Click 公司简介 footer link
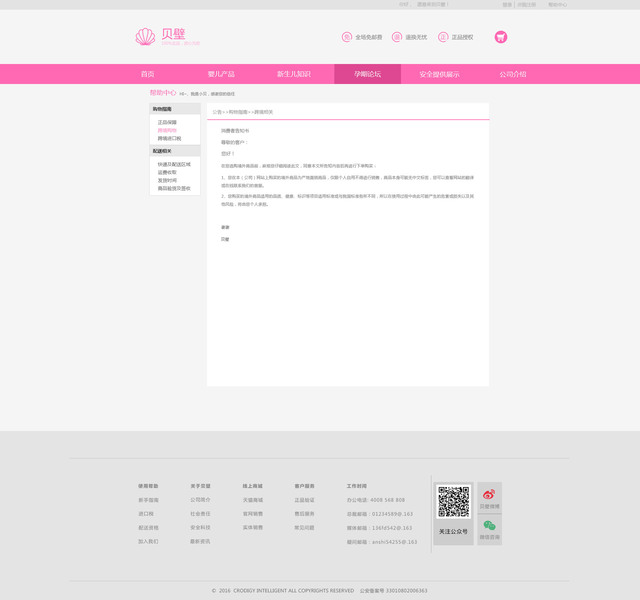The image size is (640, 600). tap(200, 500)
